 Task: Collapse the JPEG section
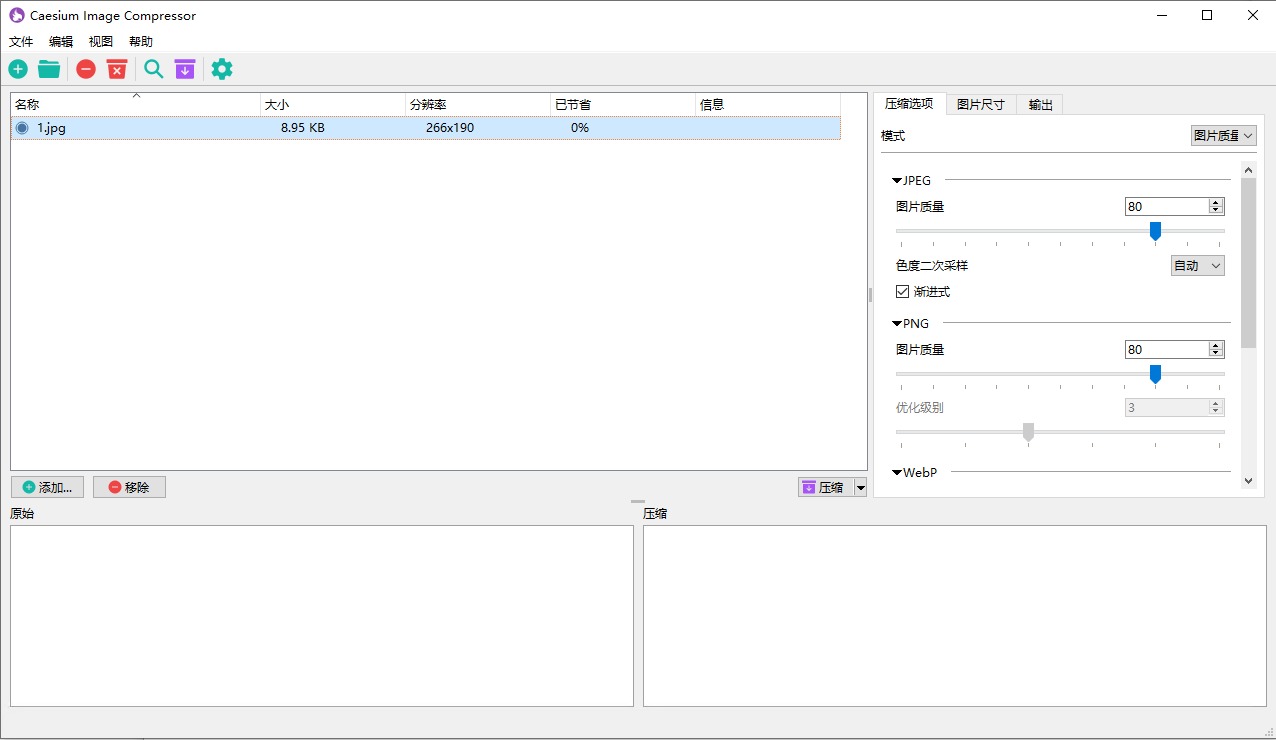(x=897, y=181)
